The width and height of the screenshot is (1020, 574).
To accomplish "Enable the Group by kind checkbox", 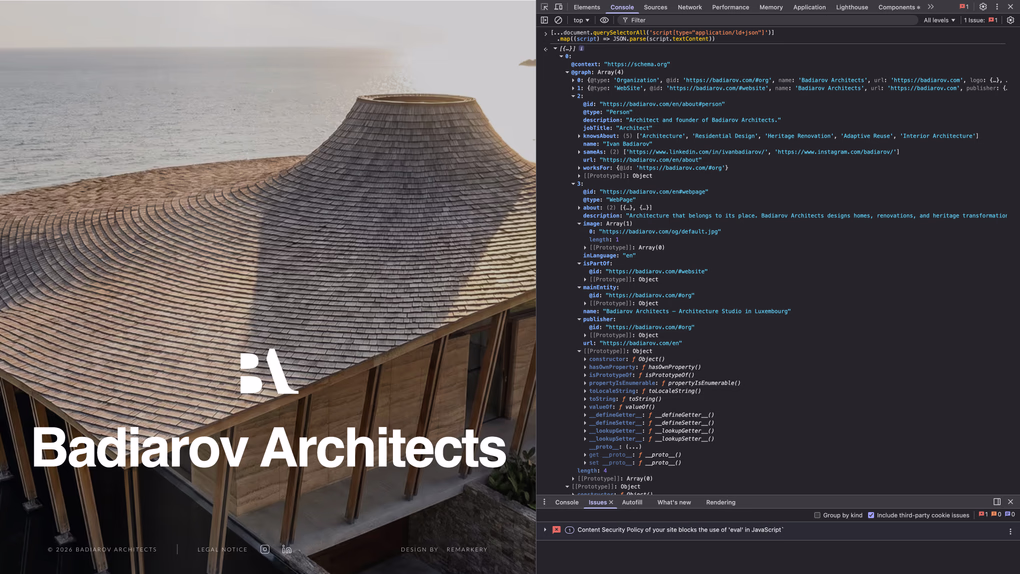I will 817,515.
